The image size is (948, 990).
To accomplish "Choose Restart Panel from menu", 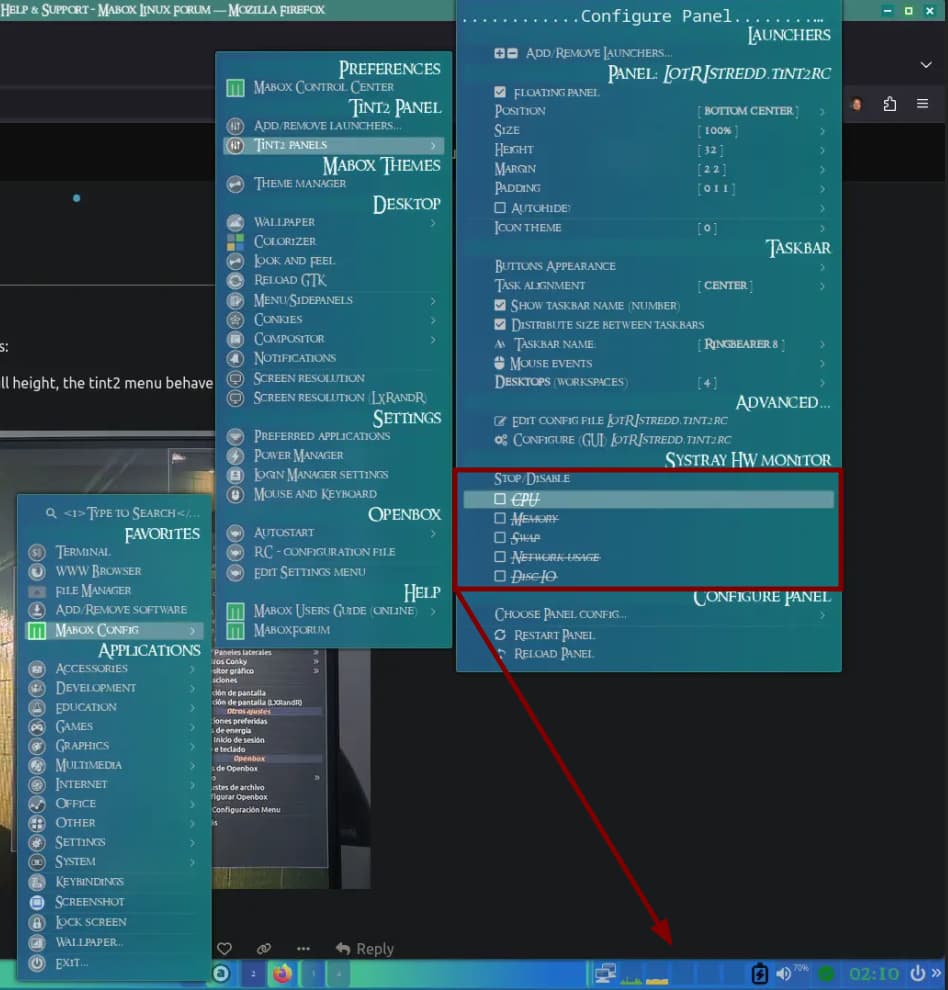I will click(553, 635).
